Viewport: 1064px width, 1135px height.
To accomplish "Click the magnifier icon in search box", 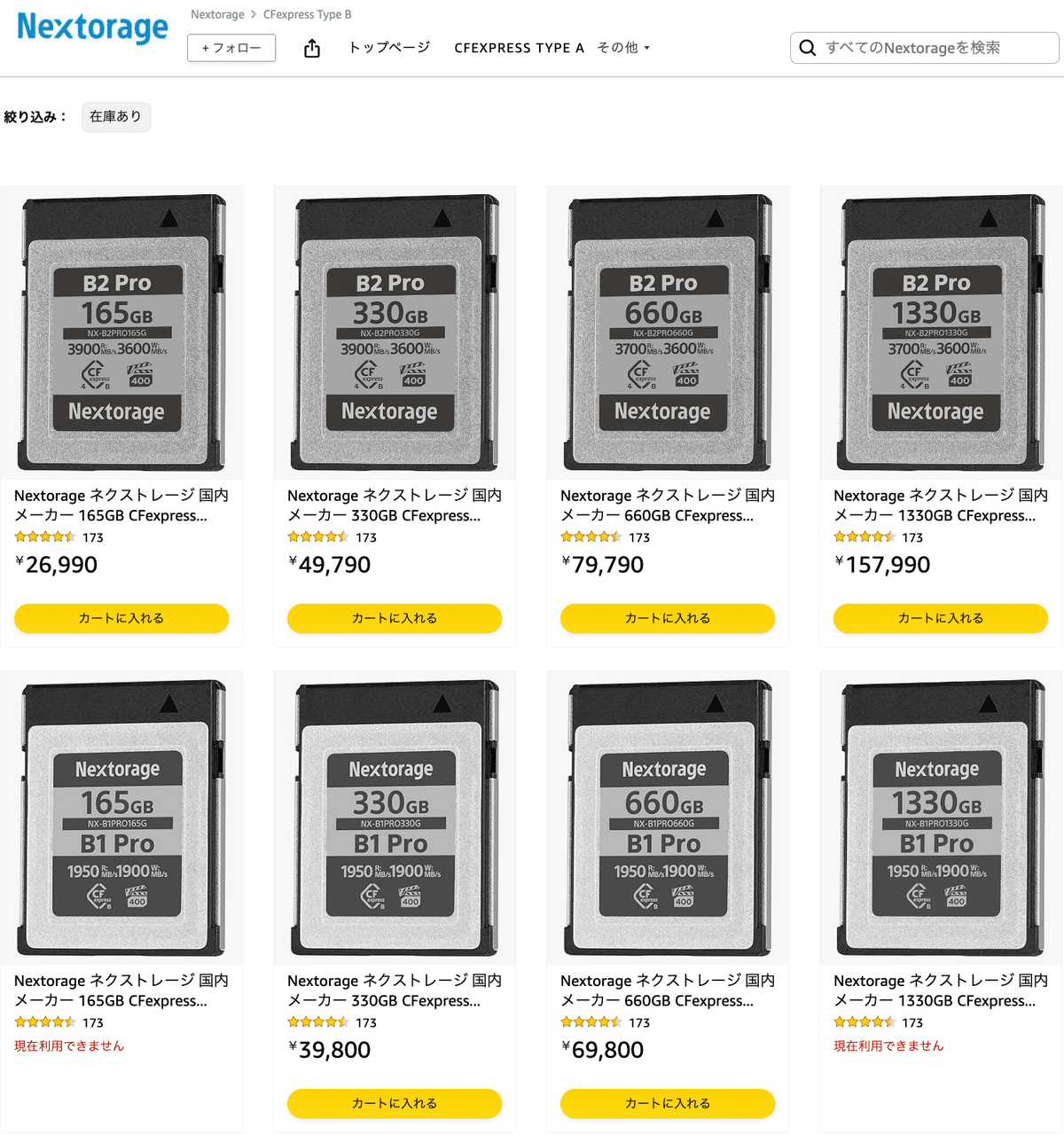I will 808,48.
